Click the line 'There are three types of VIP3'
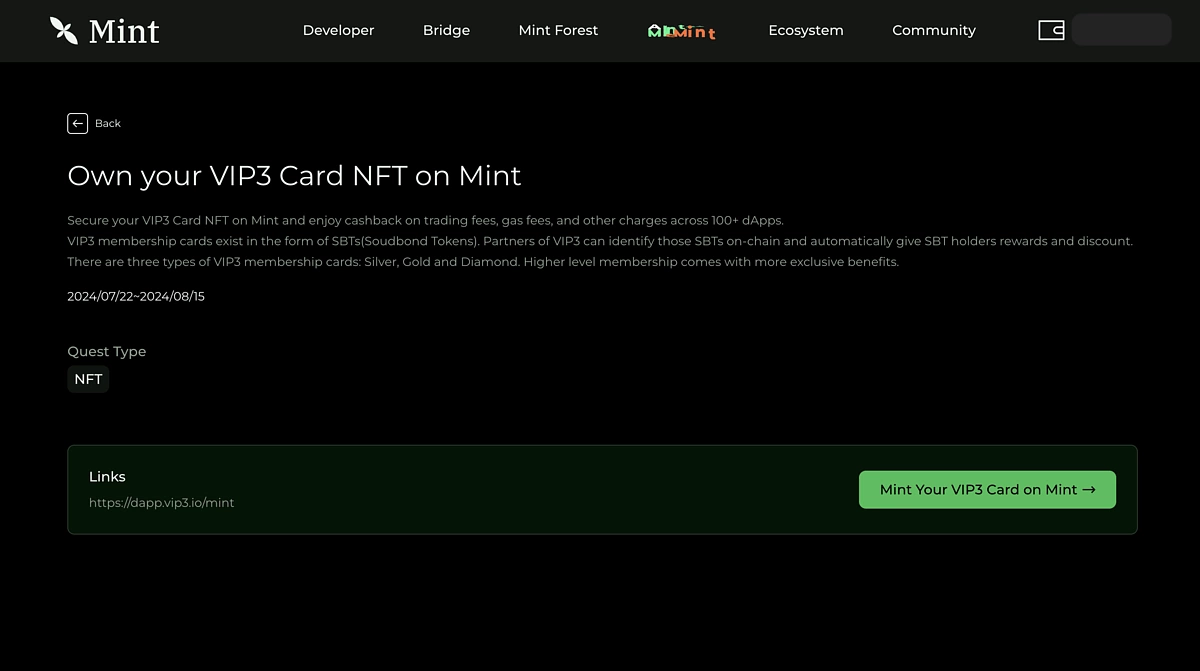 (483, 262)
